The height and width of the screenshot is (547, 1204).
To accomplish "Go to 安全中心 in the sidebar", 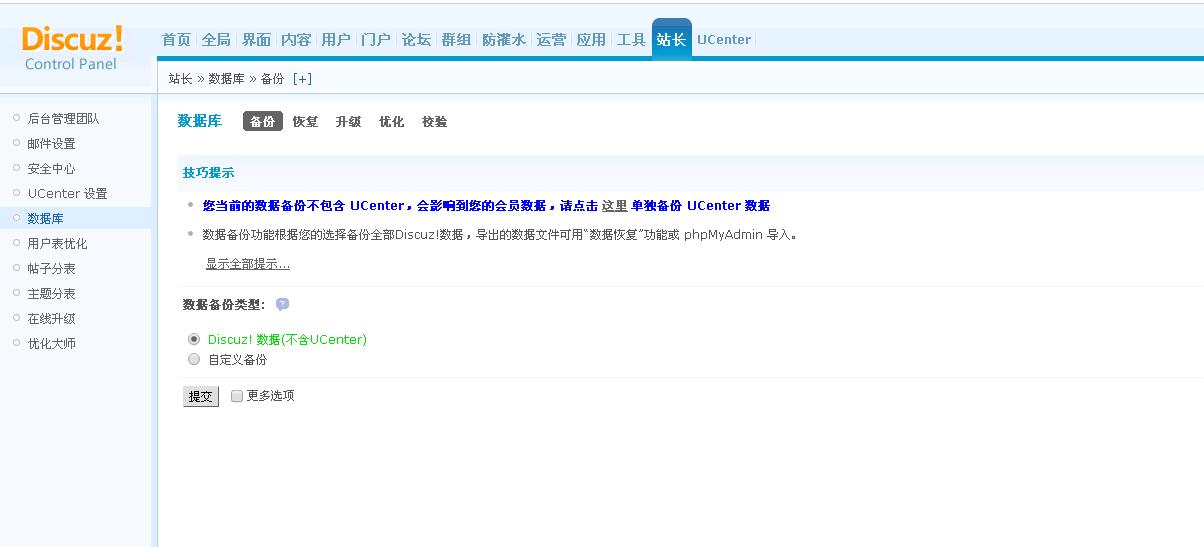I will (51, 168).
